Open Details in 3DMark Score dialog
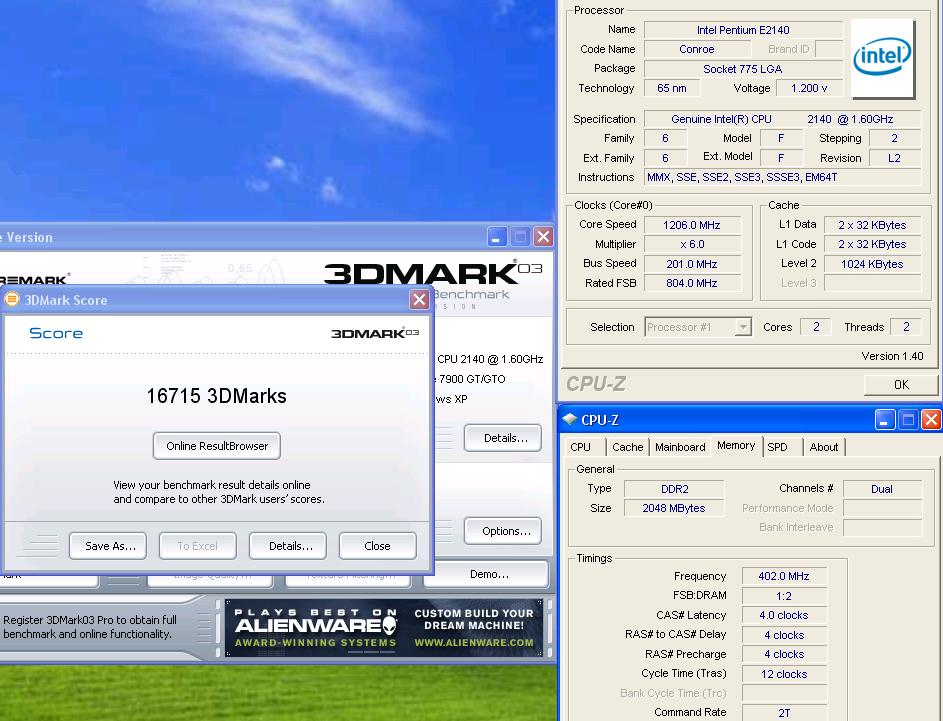Viewport: 943px width, 721px height. (x=287, y=545)
